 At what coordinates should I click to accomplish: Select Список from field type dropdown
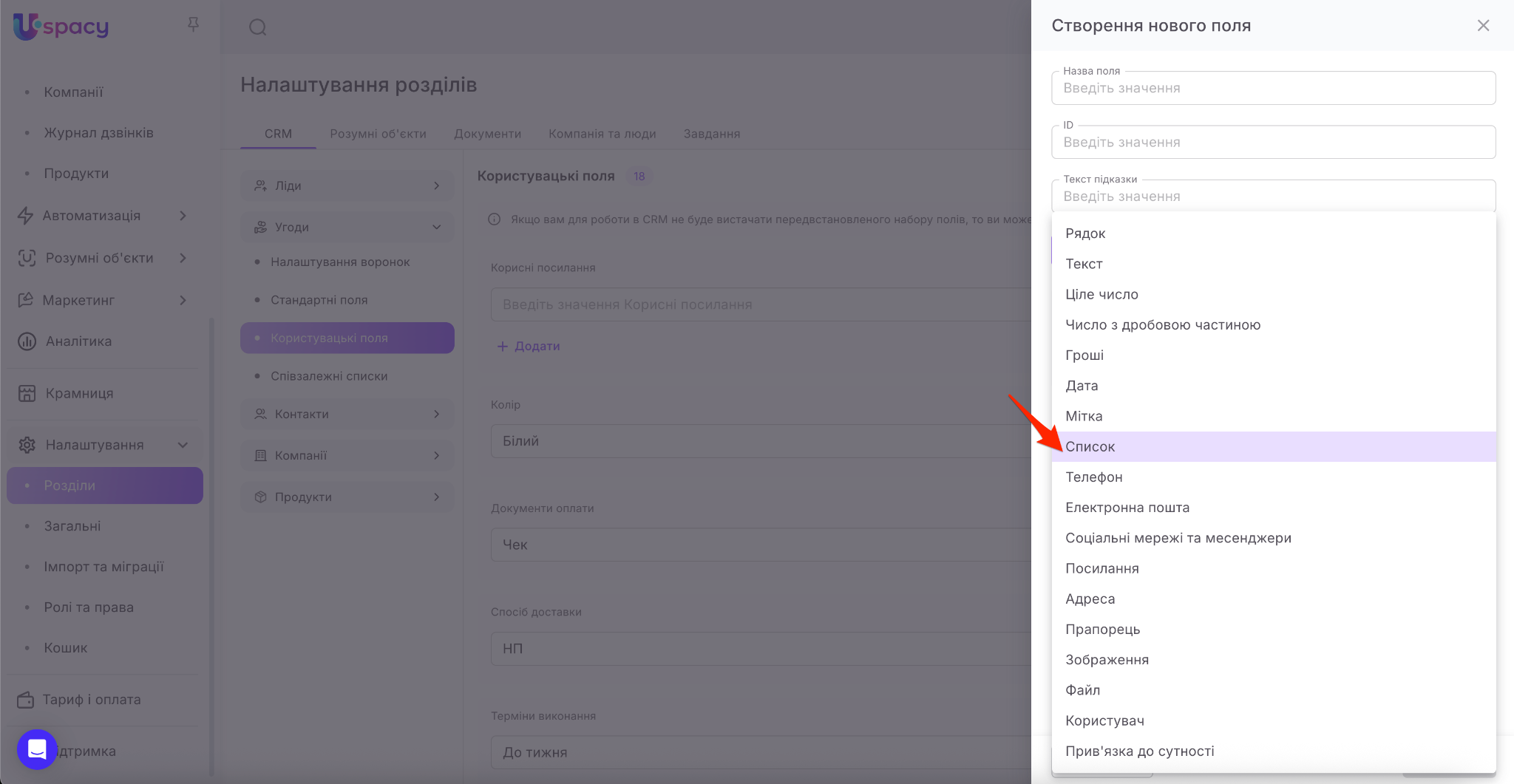click(x=1090, y=447)
